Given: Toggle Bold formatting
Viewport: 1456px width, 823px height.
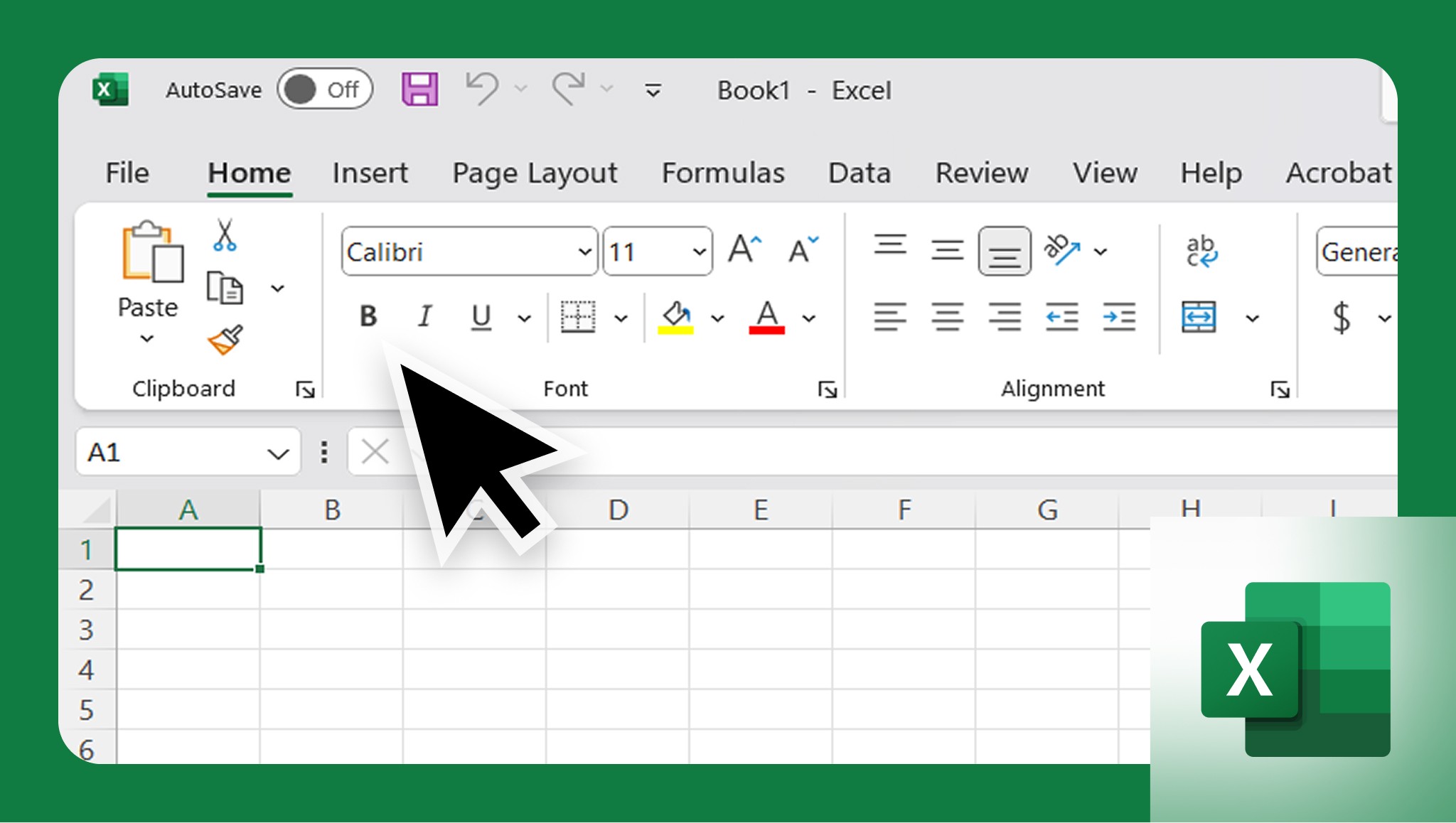Looking at the screenshot, I should pyautogui.click(x=368, y=316).
